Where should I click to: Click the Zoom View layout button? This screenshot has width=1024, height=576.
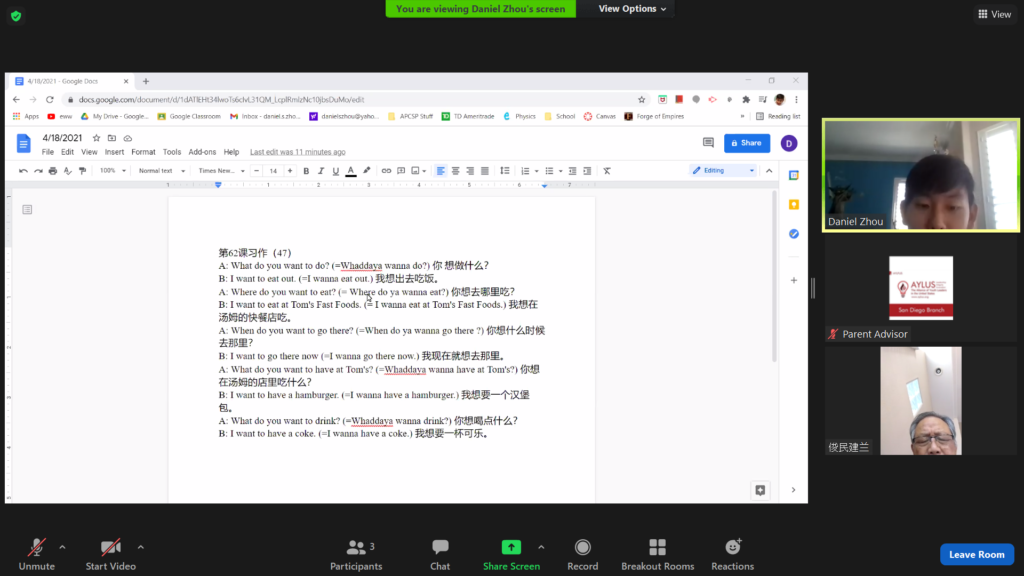(x=995, y=14)
